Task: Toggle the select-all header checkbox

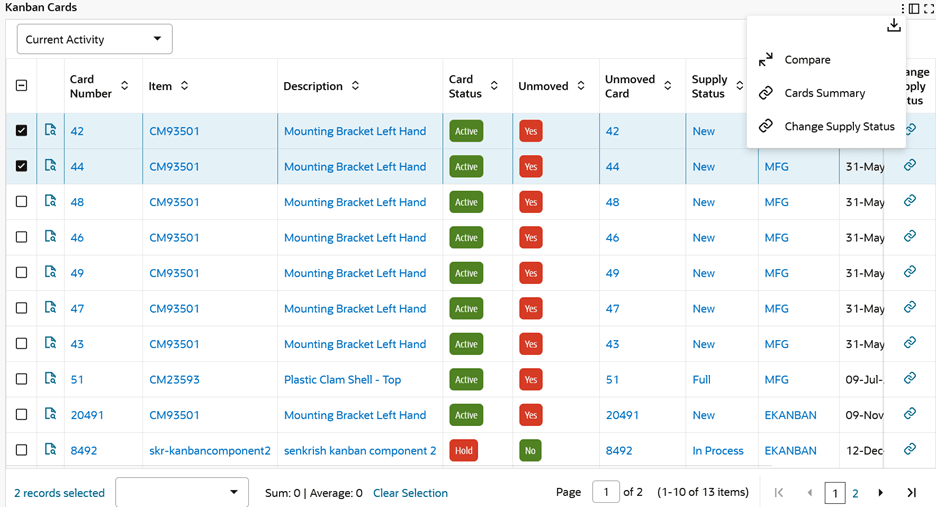Action: coord(21,85)
